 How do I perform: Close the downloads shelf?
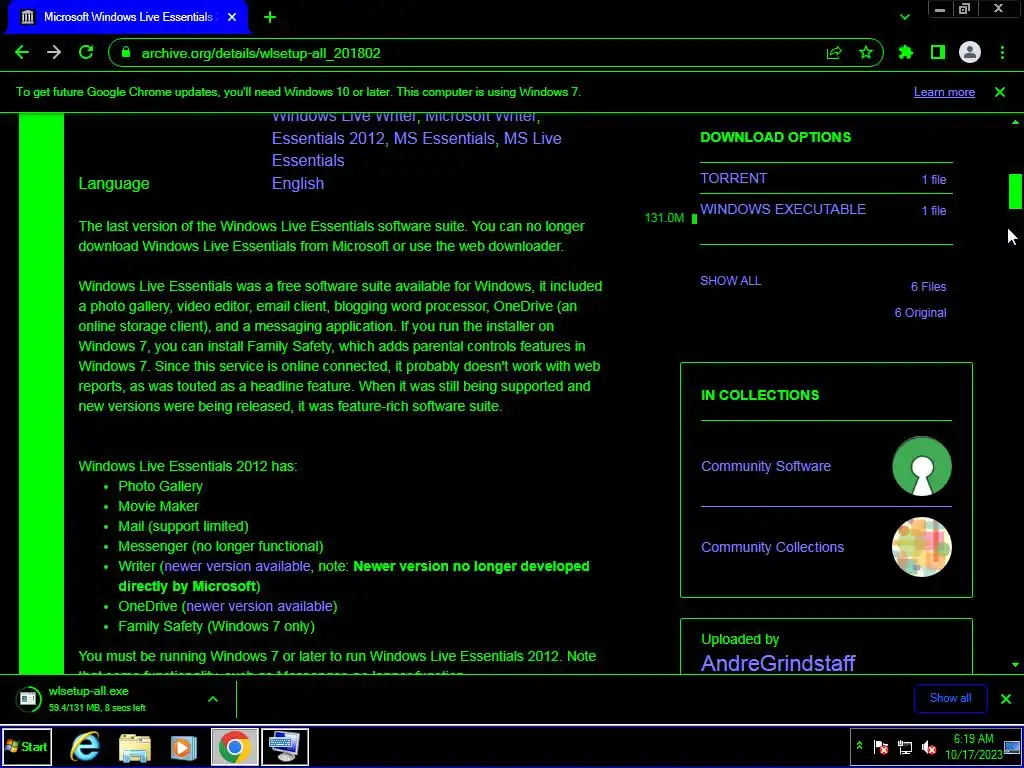[x=1006, y=699]
